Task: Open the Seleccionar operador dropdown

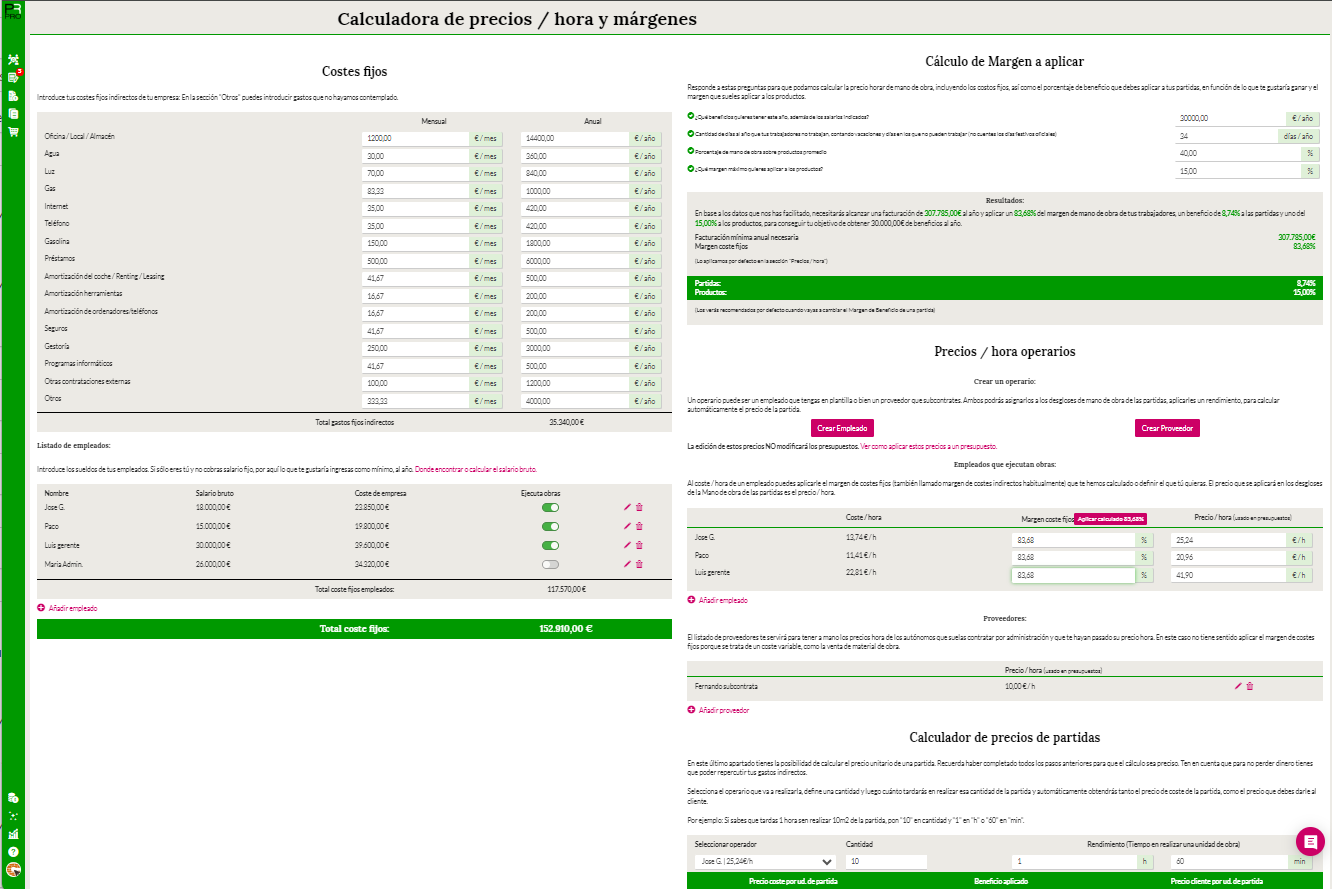Action: click(766, 861)
